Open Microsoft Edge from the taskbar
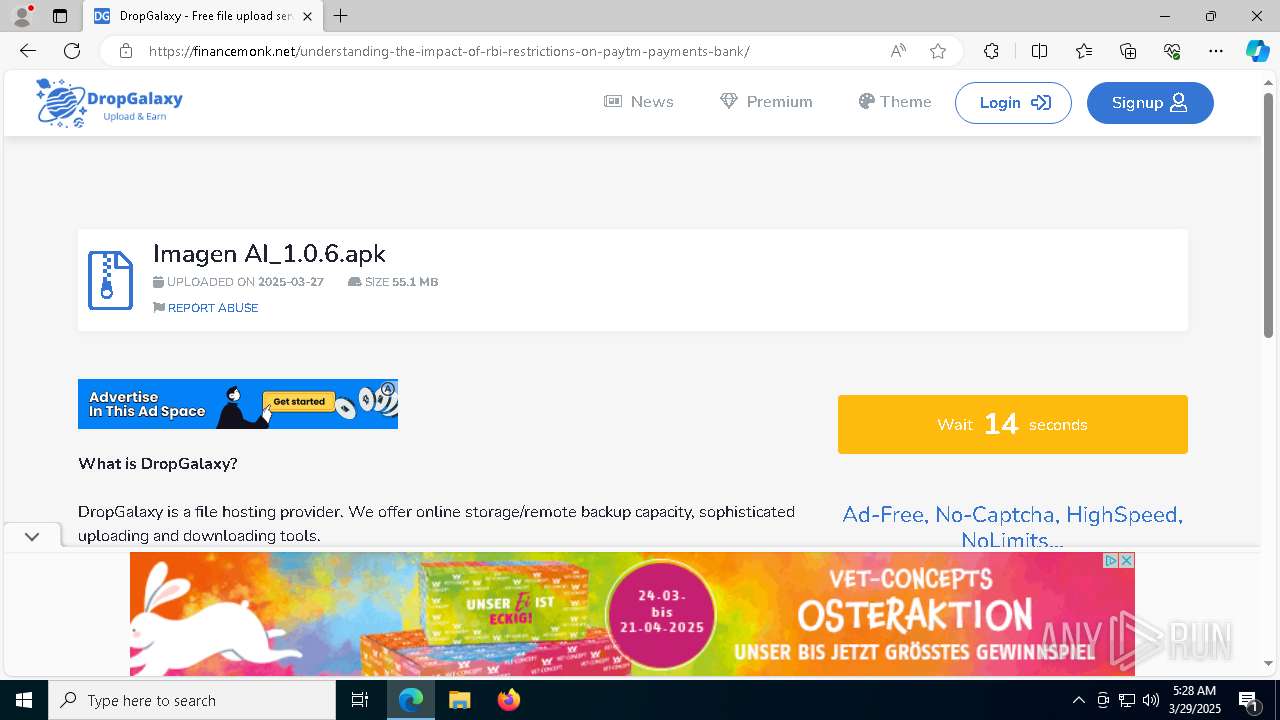 411,700
